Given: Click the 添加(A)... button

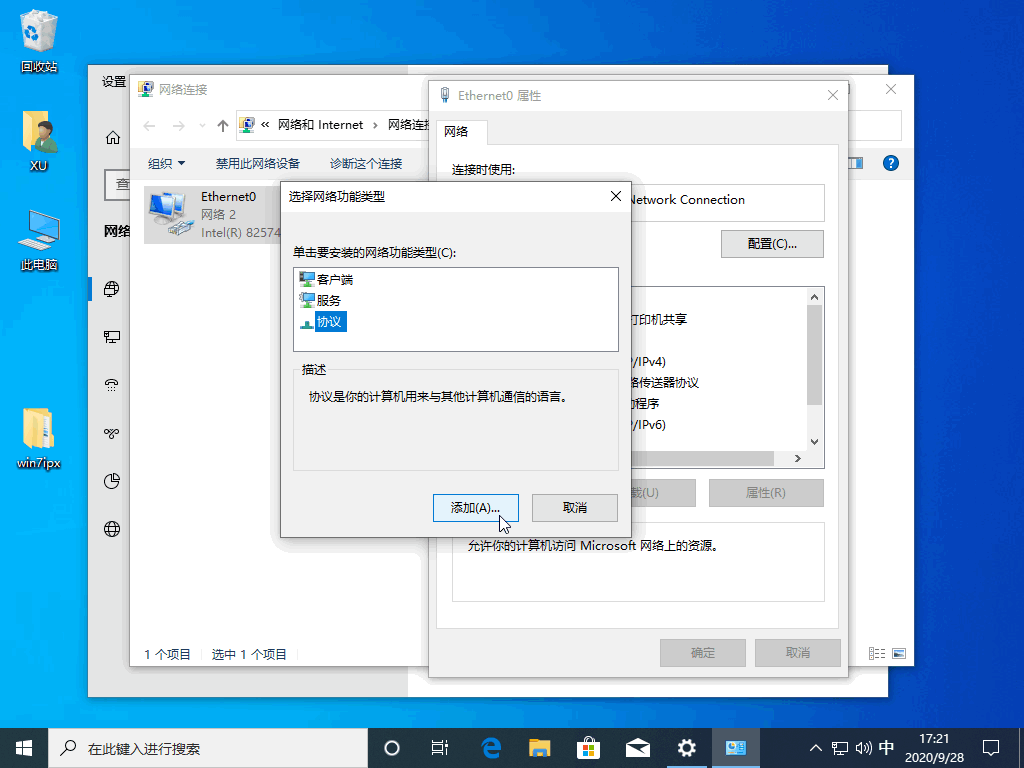Looking at the screenshot, I should 475,508.
